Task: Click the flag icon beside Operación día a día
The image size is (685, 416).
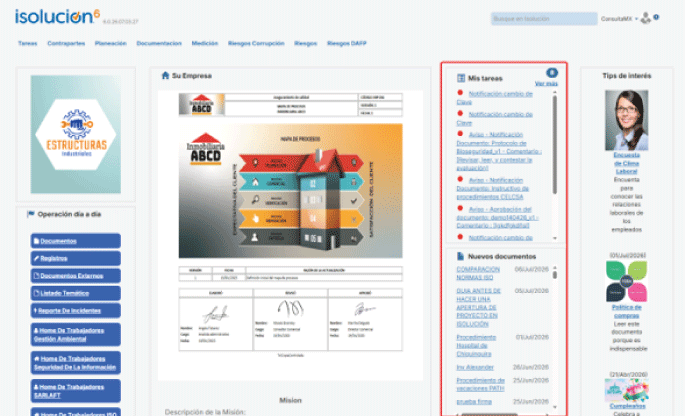Action: [x=31, y=214]
